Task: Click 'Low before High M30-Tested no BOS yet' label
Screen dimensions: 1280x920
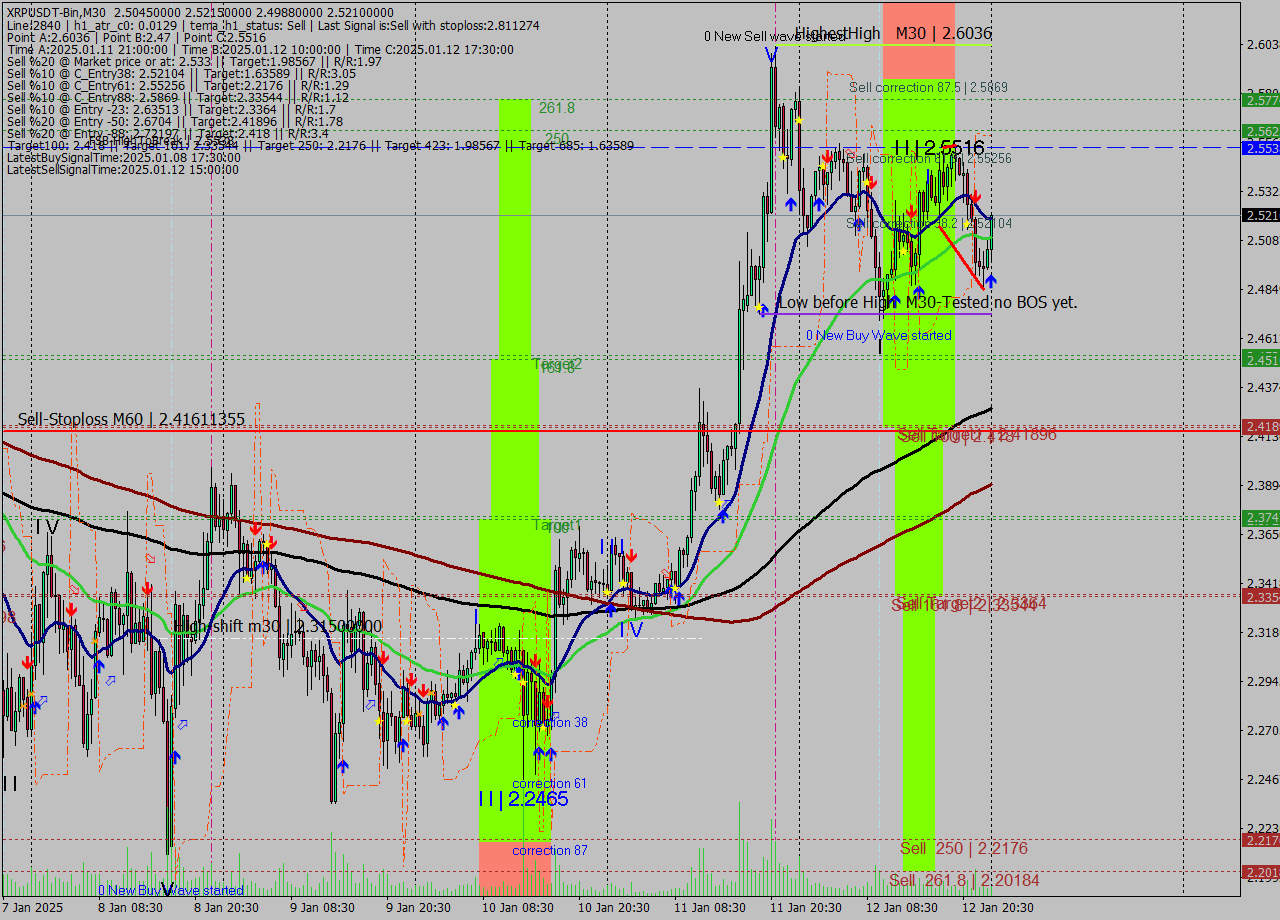Action: 928,302
